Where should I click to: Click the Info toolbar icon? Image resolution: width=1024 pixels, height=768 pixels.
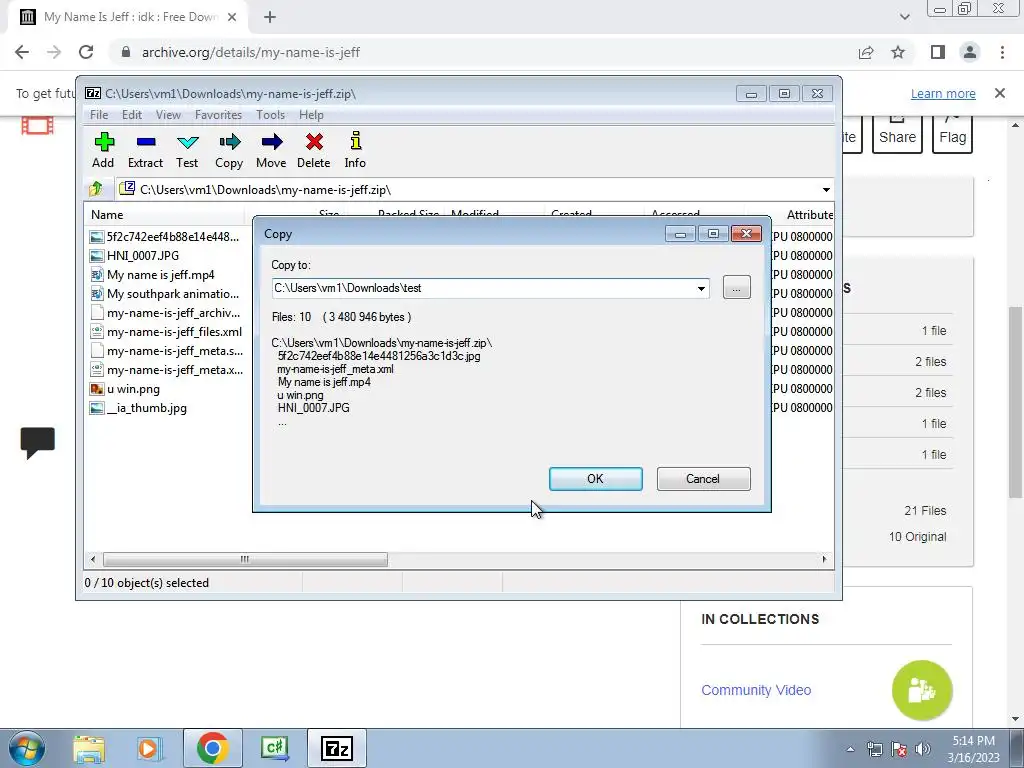tap(355, 150)
